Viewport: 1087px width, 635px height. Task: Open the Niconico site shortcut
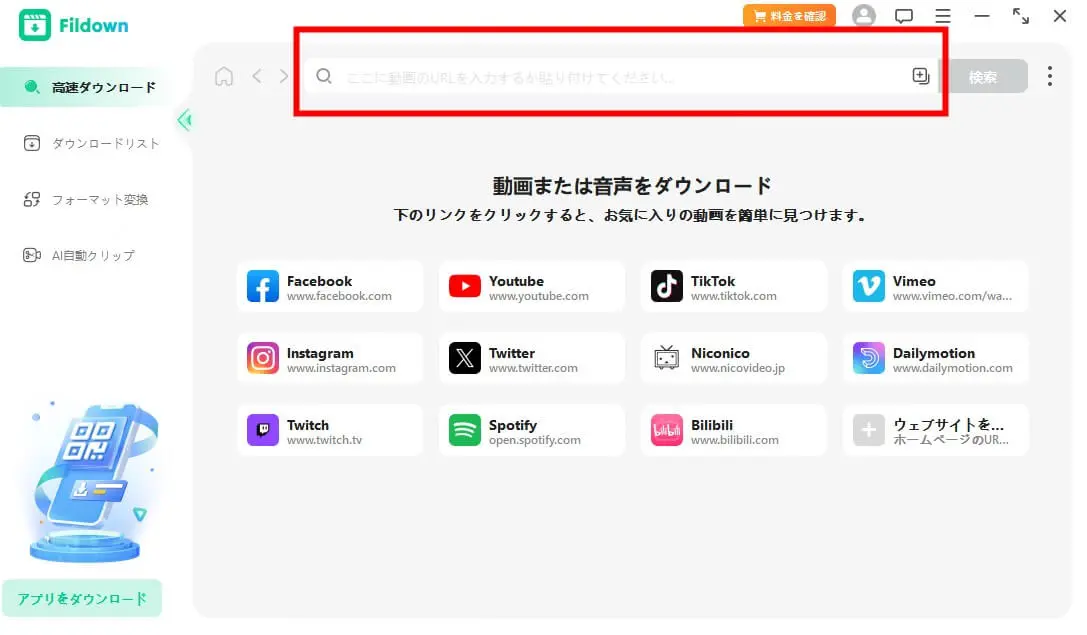click(733, 359)
